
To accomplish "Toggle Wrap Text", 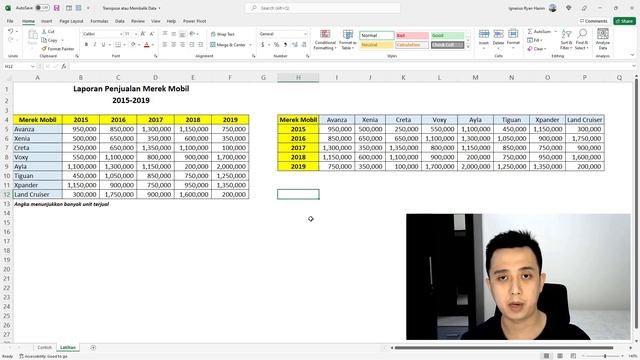I will [x=223, y=34].
